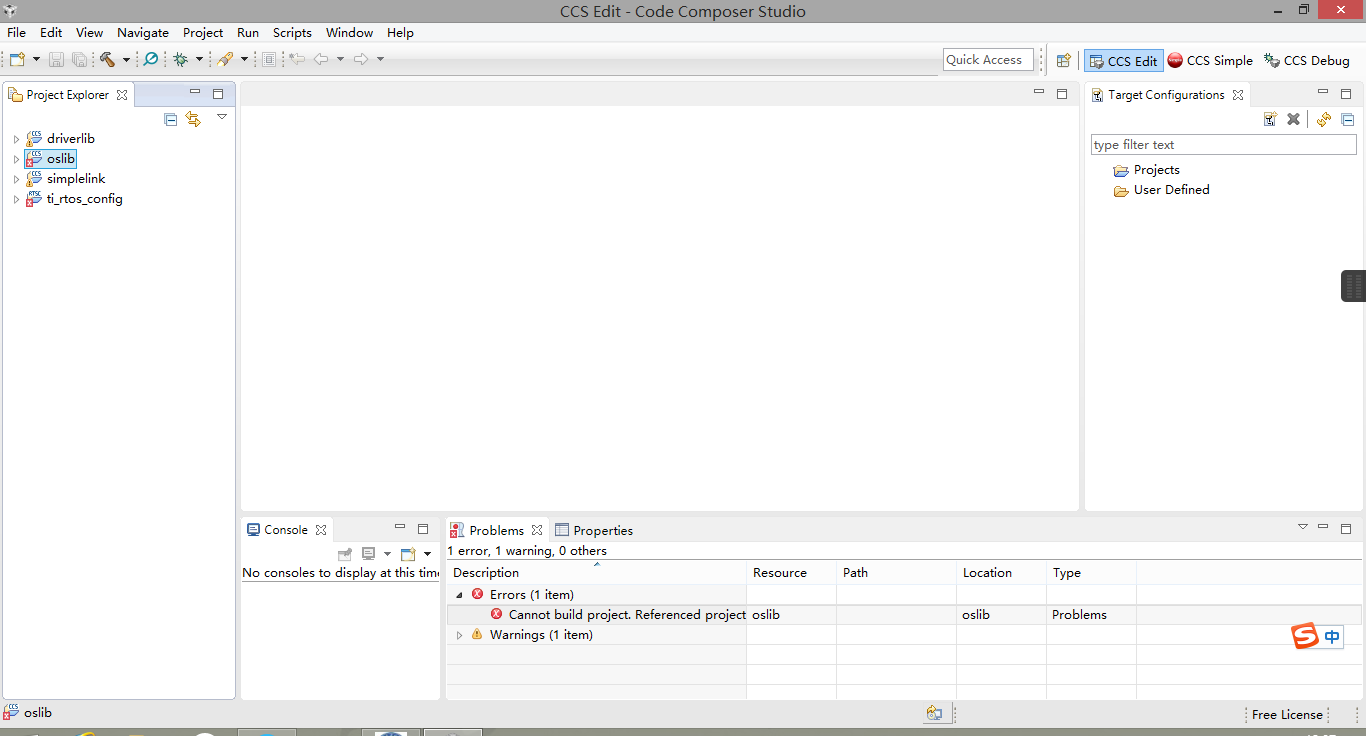1366x736 pixels.
Task: Open the Open Console dropdown arrow
Action: [427, 554]
